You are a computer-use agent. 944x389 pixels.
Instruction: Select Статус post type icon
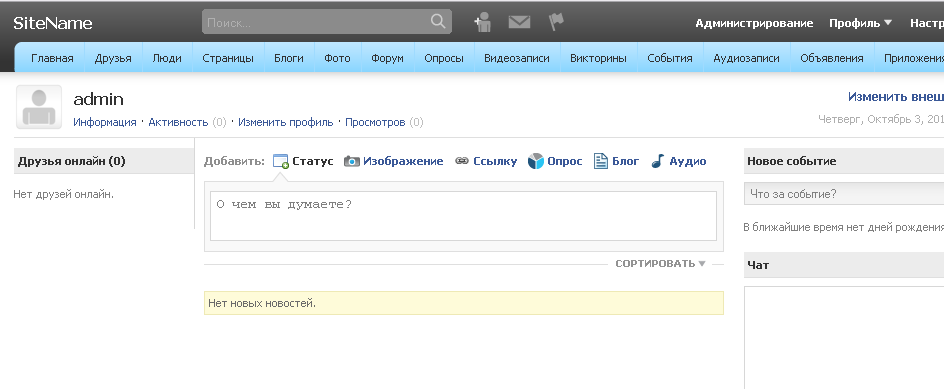pos(281,161)
